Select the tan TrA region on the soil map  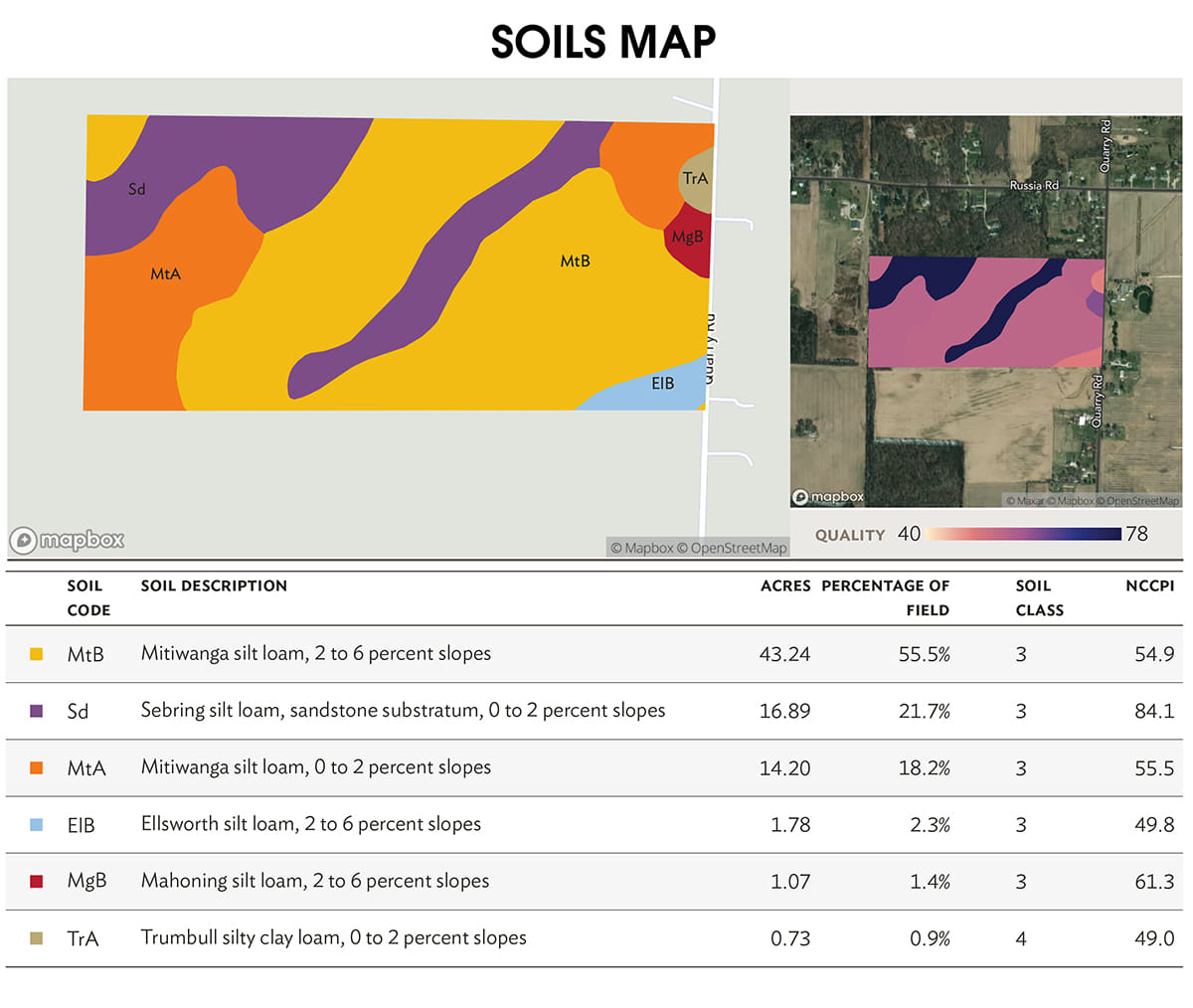pyautogui.click(x=696, y=174)
